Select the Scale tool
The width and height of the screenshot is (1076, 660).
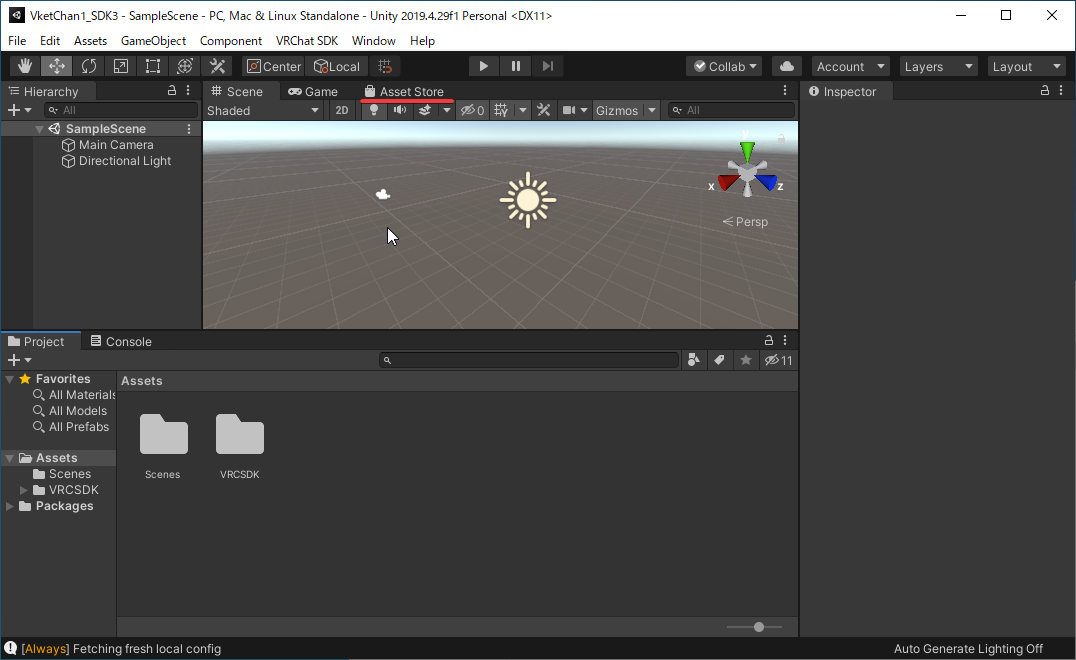(120, 65)
